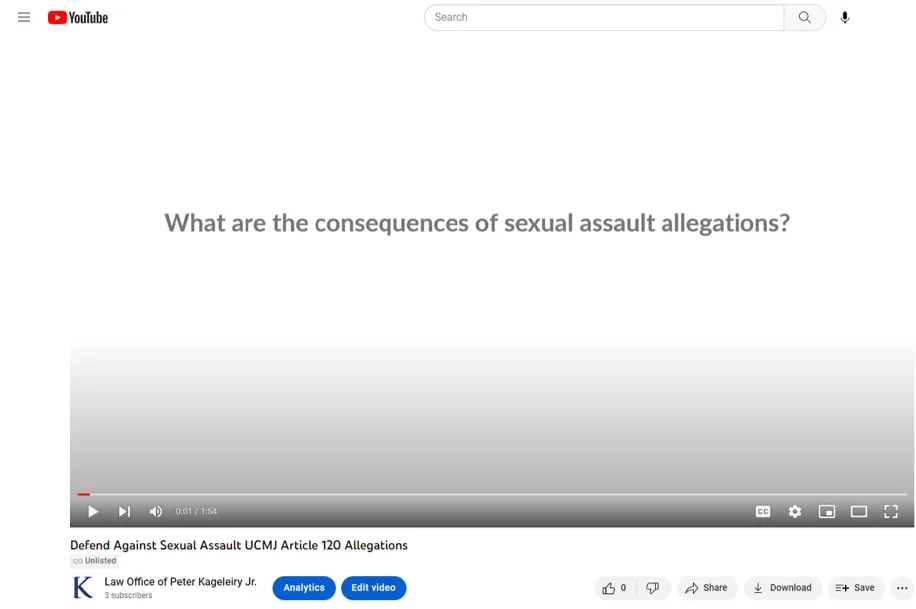Click the channel K avatar

tap(83, 587)
